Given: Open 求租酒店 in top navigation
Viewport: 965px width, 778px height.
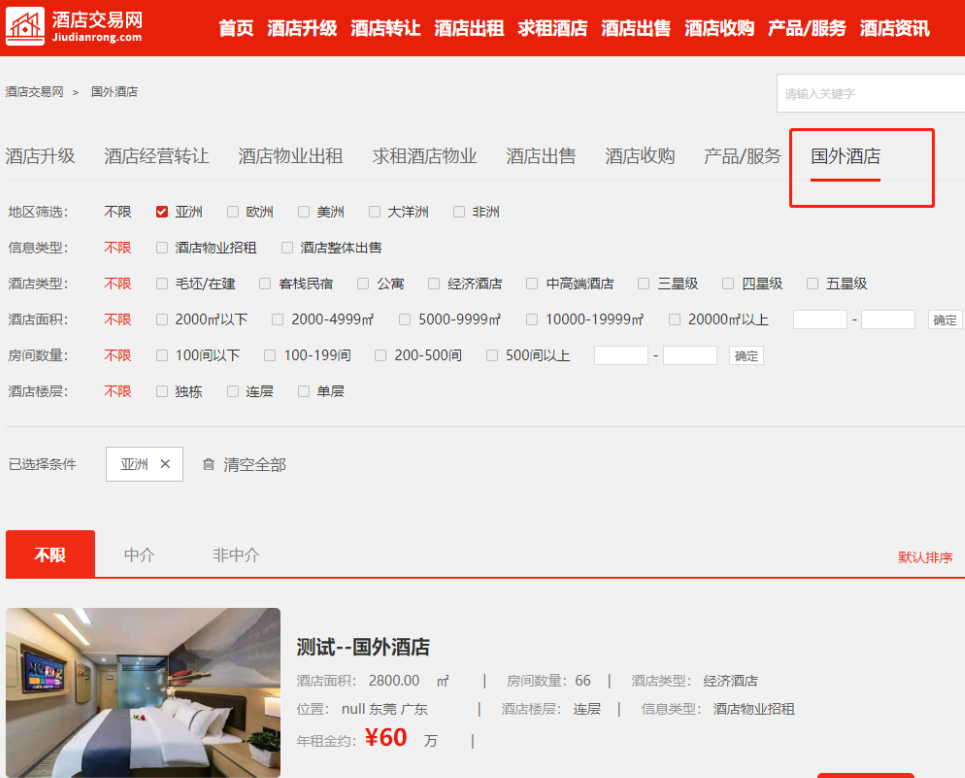Looking at the screenshot, I should point(553,28).
